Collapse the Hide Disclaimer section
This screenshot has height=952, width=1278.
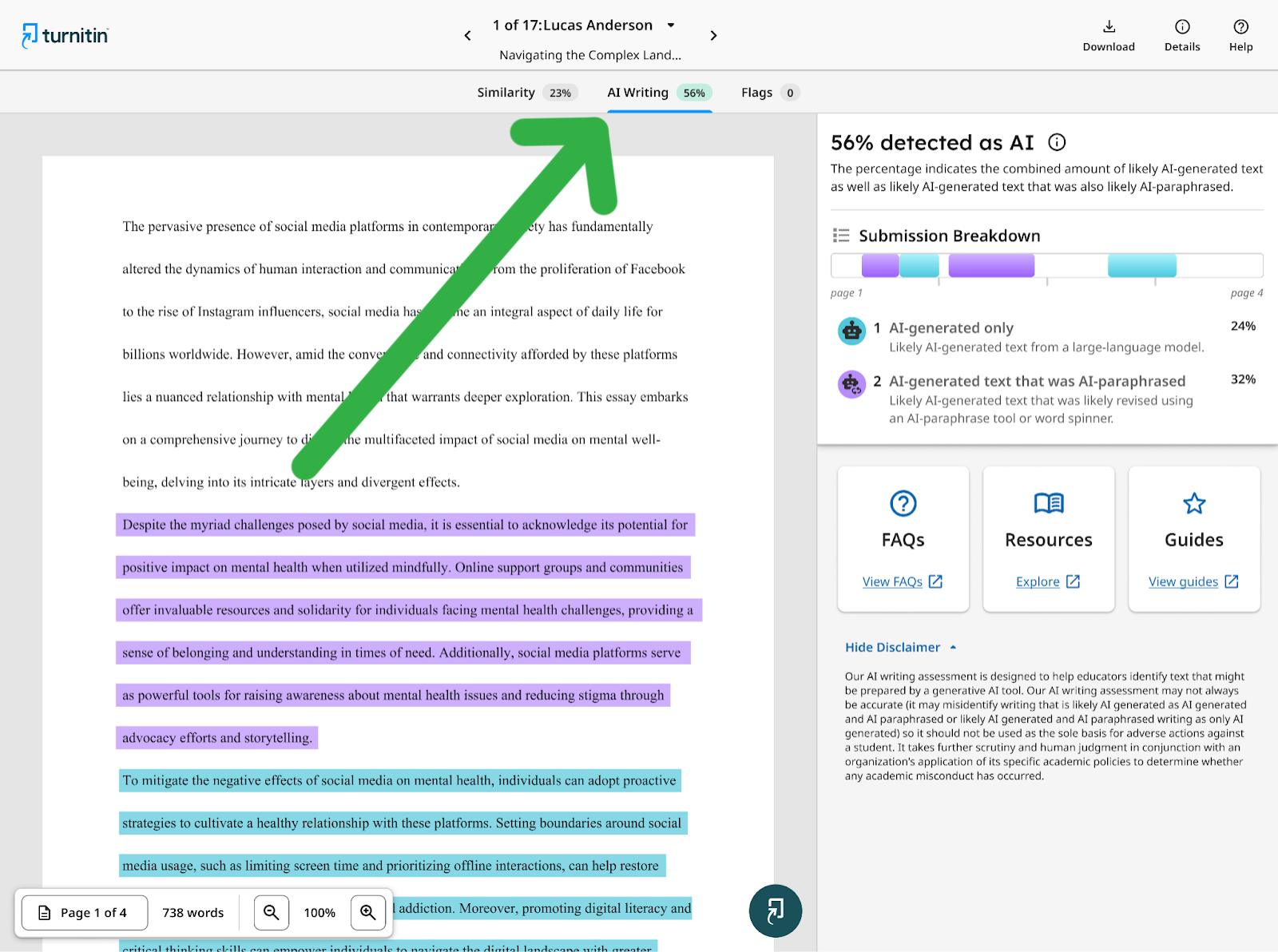tap(899, 647)
